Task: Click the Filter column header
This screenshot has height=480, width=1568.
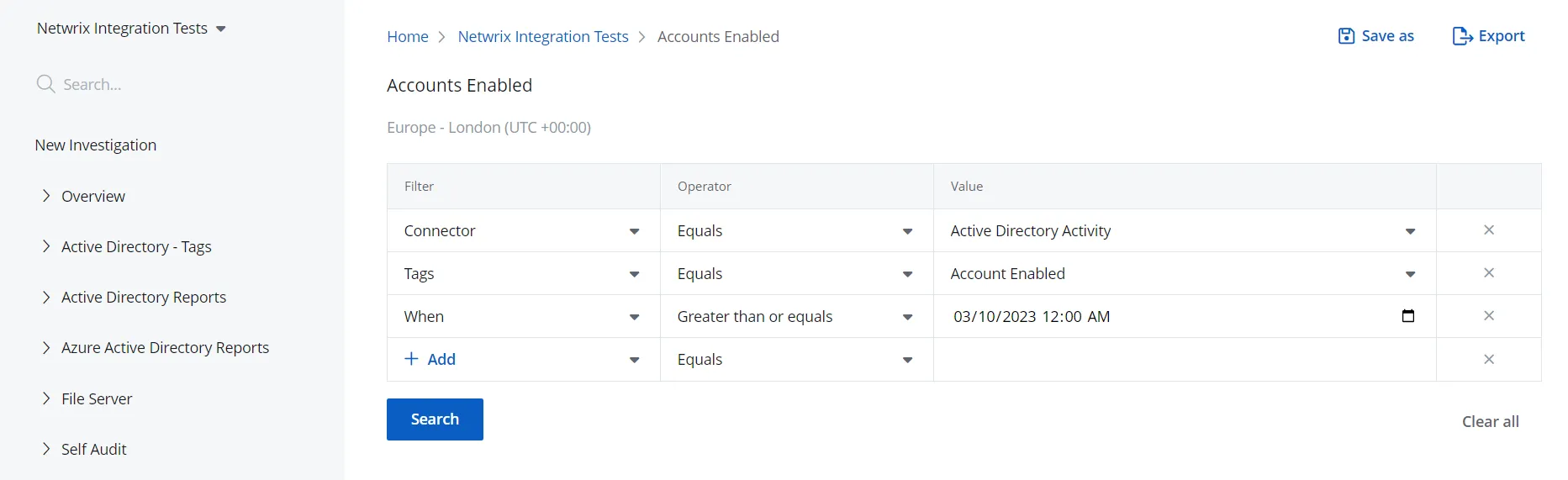Action: point(419,187)
